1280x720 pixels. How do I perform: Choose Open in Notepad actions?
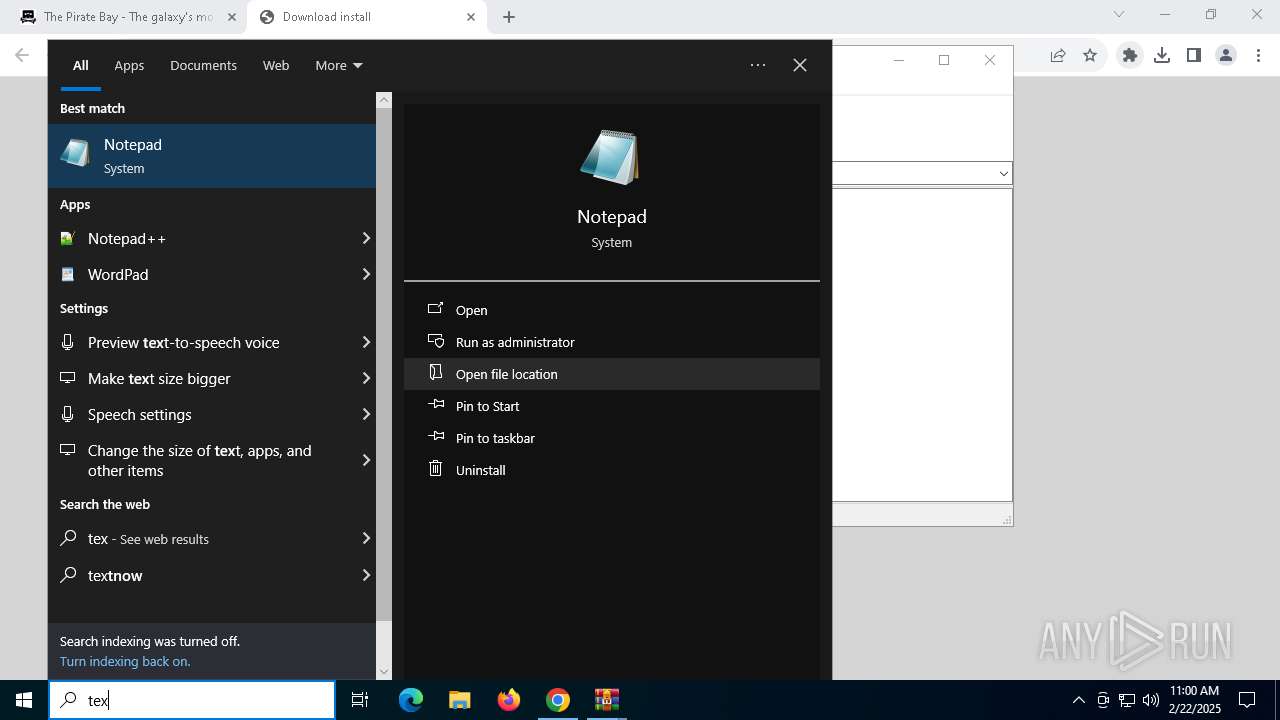click(612, 310)
